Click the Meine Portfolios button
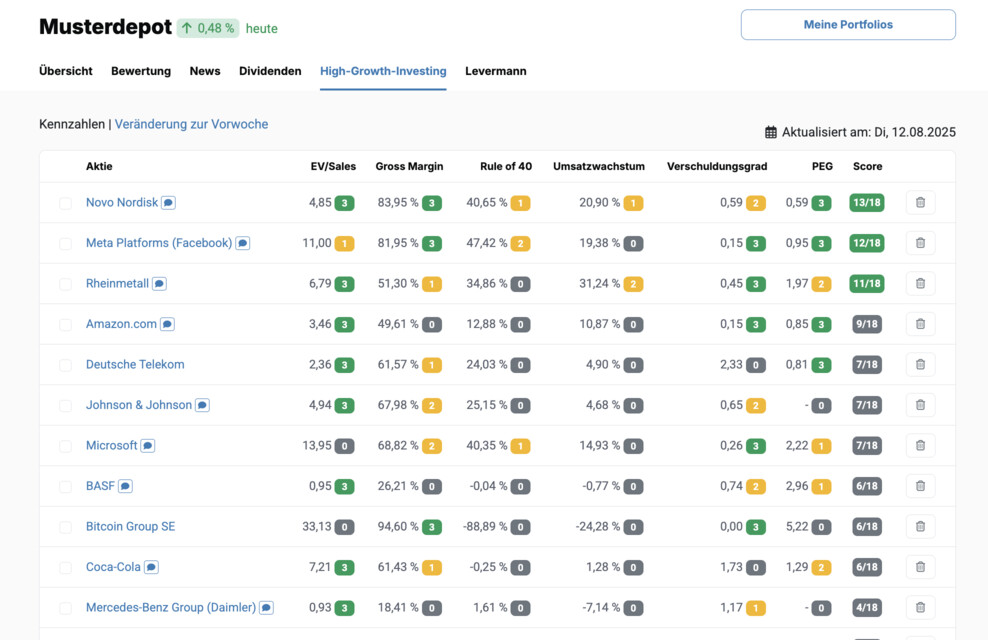 click(x=848, y=25)
